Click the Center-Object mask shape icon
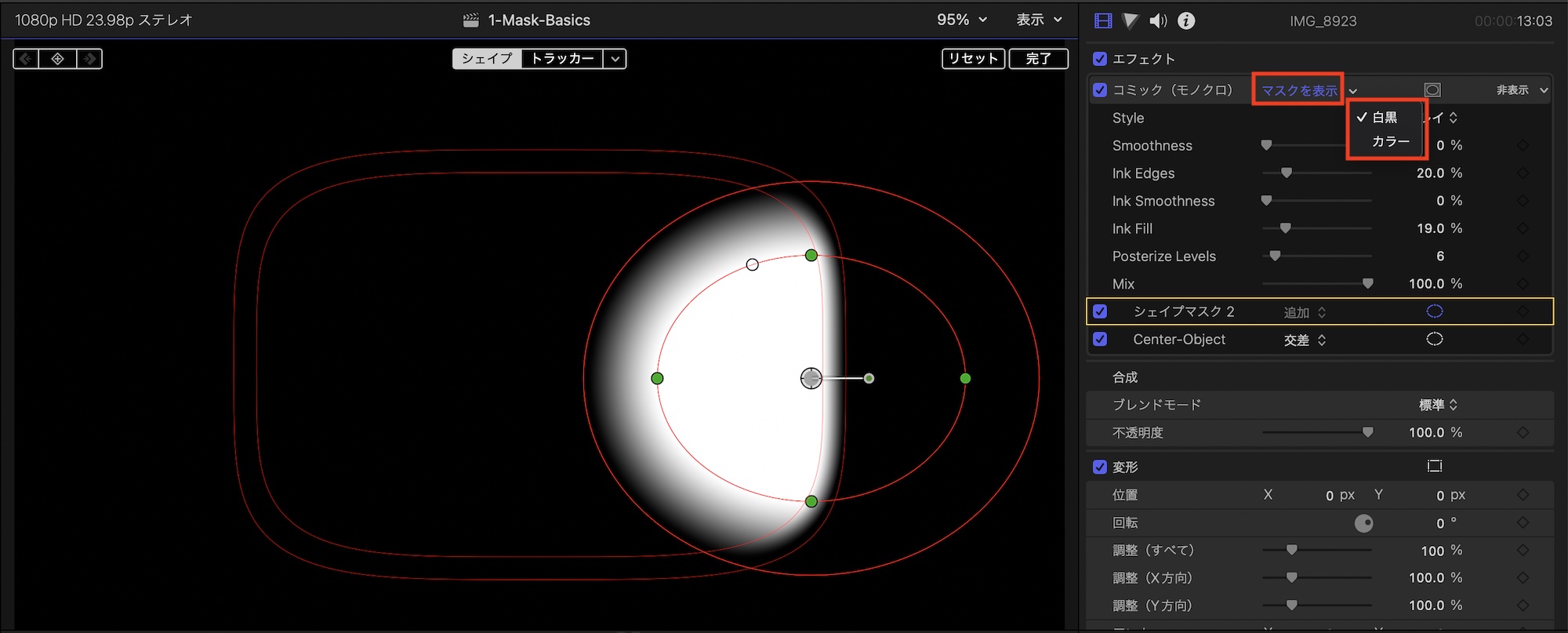Screen dimensions: 1568x633 tap(1434, 339)
